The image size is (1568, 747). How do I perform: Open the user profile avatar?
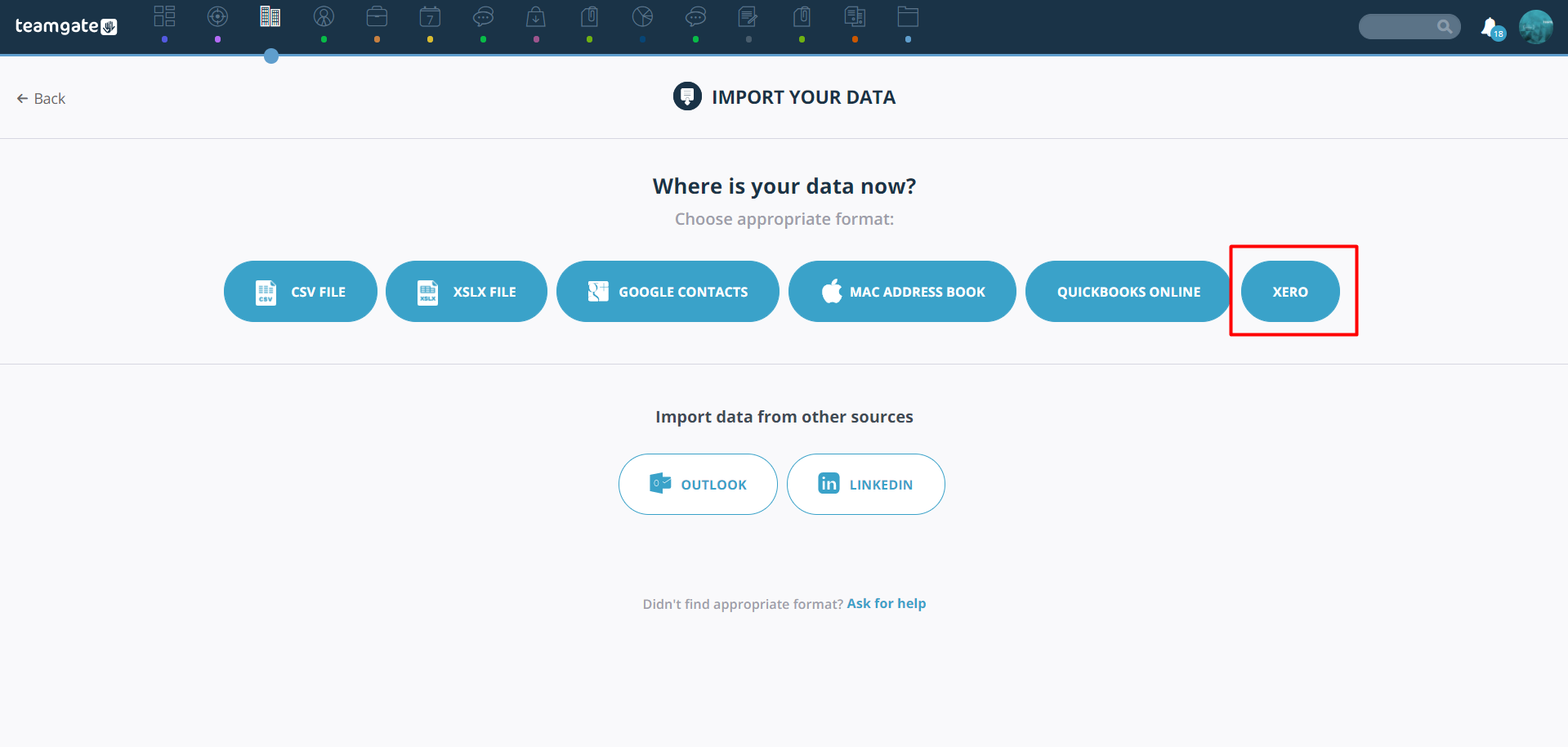[1536, 27]
